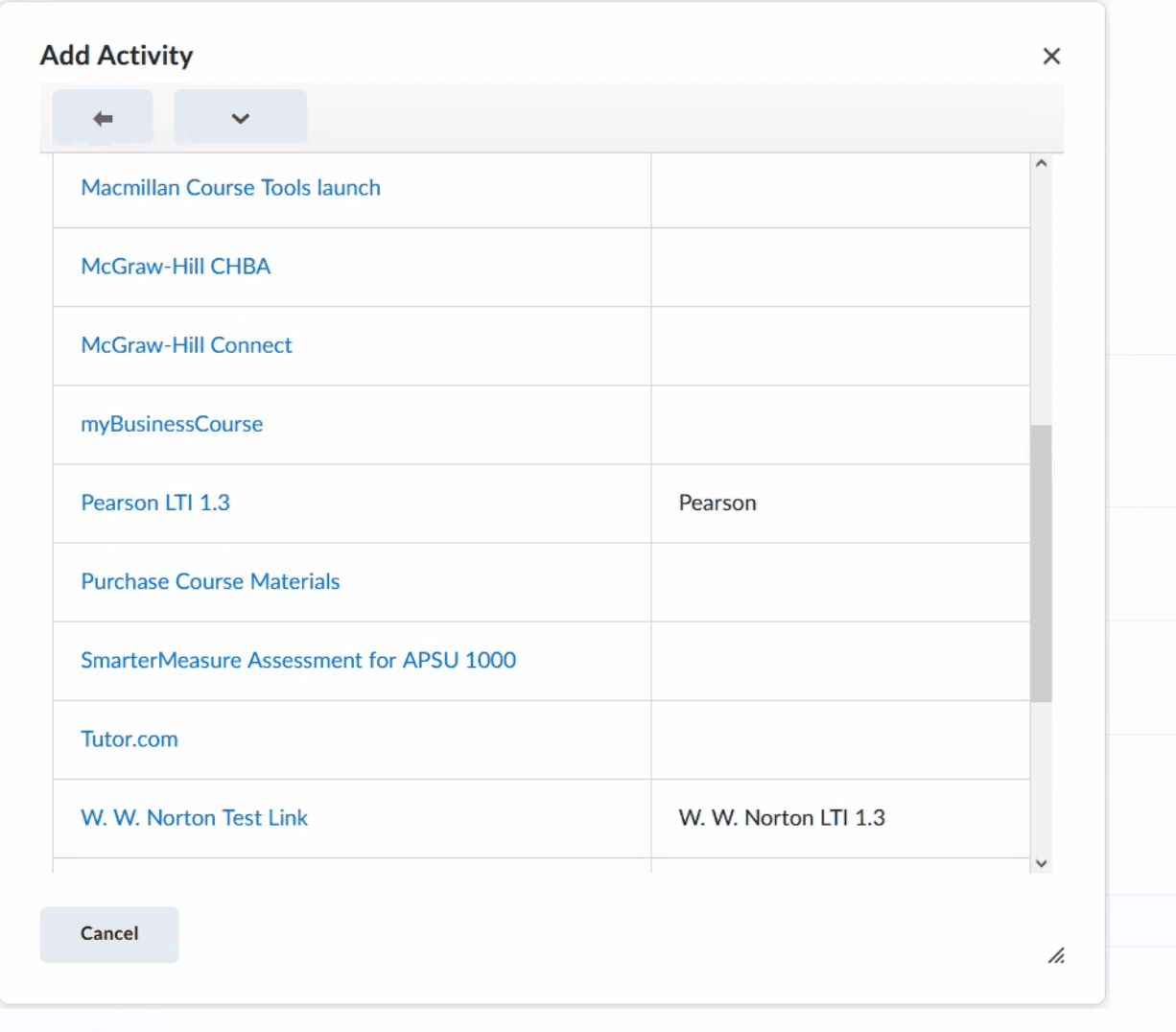Go back using the left arrow button
The height and width of the screenshot is (1032, 1176).
(x=103, y=118)
